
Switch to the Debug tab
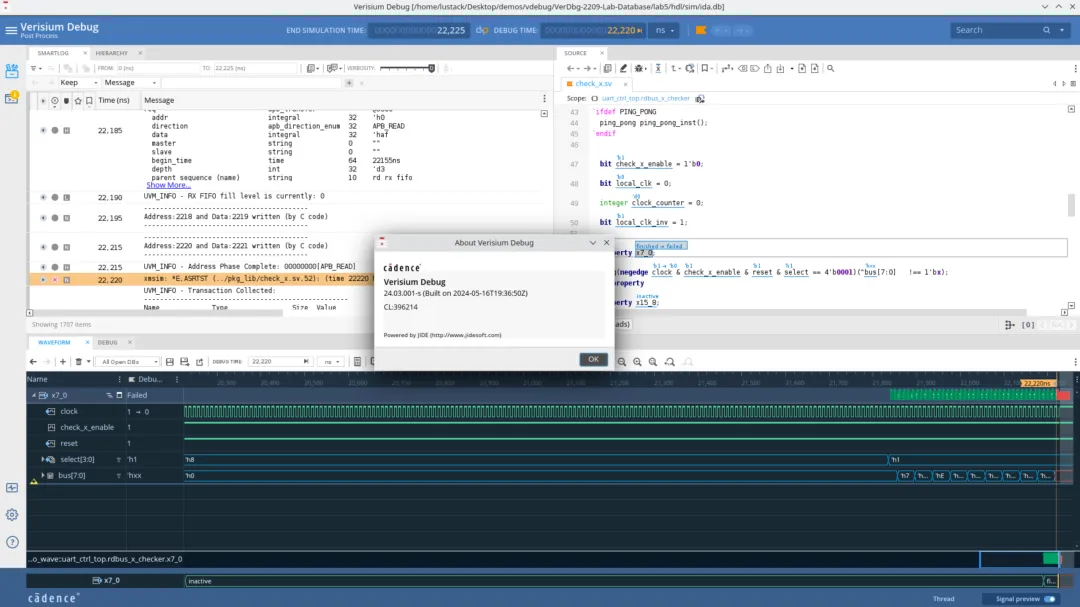click(107, 343)
